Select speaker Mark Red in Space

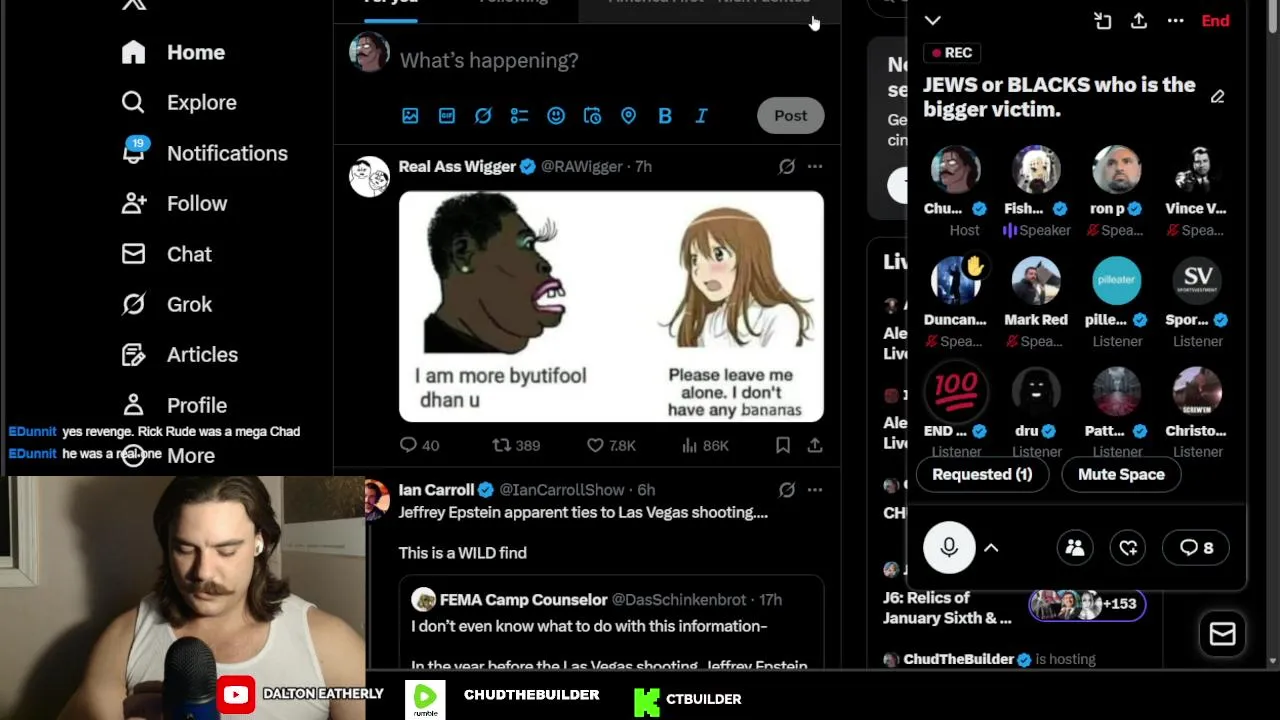click(1036, 281)
